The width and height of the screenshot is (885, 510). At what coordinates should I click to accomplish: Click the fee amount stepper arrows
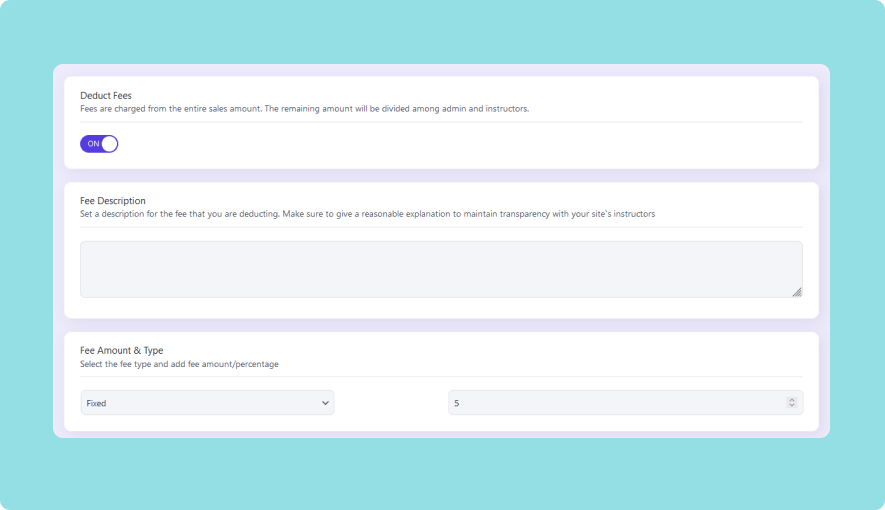tap(792, 402)
